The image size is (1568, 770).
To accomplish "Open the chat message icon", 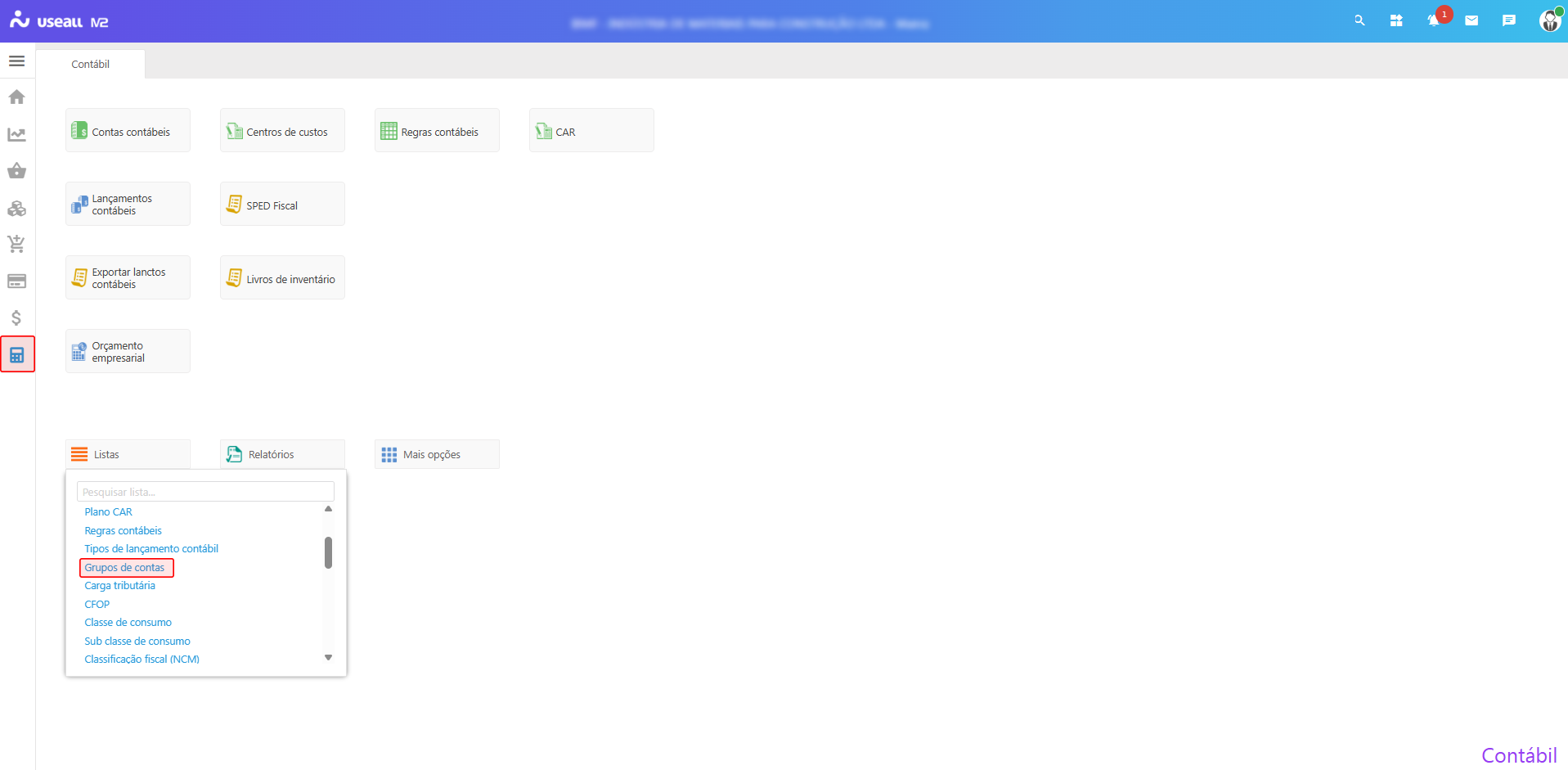I will point(1509,20).
